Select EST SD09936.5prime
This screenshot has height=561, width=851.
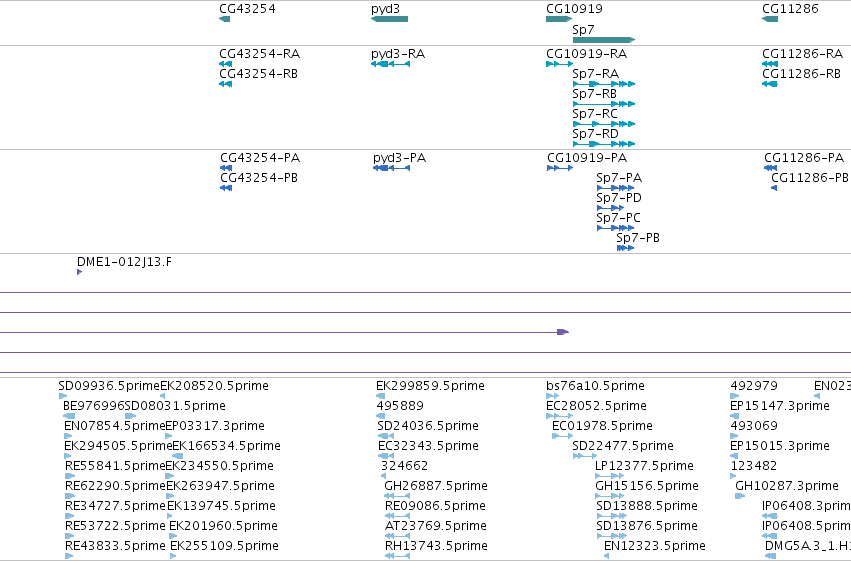click(62, 396)
